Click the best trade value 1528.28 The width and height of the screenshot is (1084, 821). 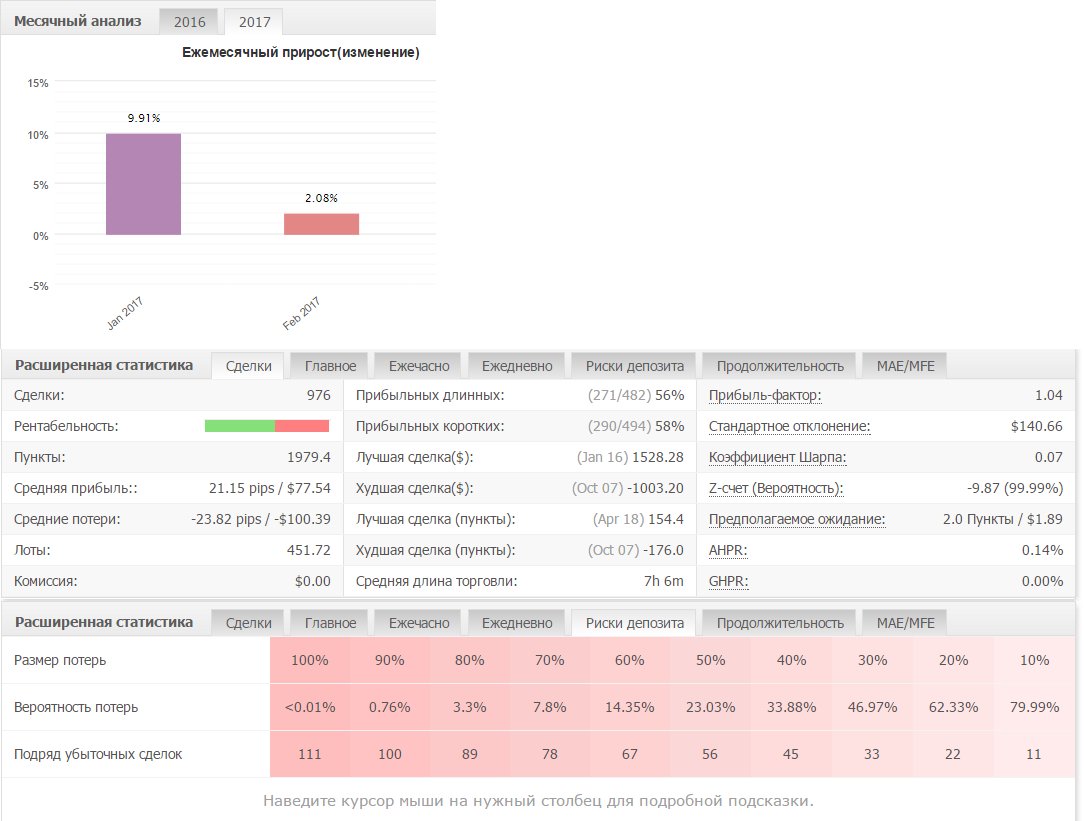(657, 457)
